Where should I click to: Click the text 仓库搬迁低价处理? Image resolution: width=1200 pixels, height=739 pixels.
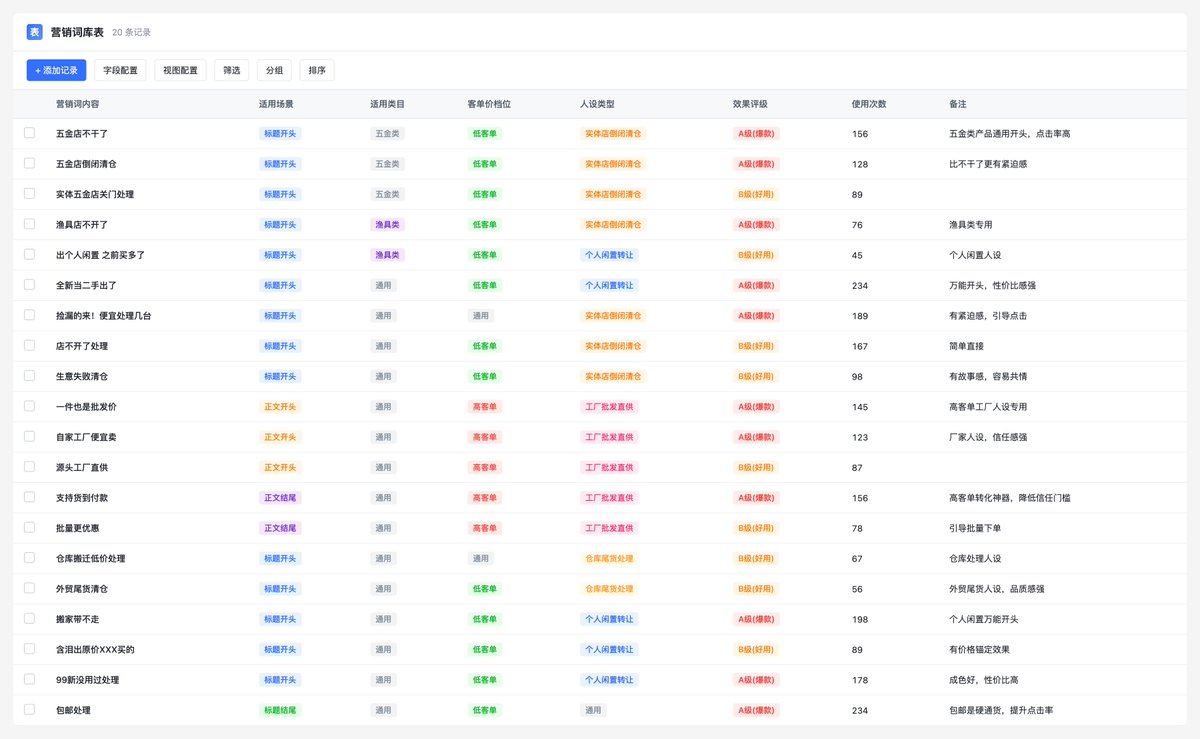point(91,558)
